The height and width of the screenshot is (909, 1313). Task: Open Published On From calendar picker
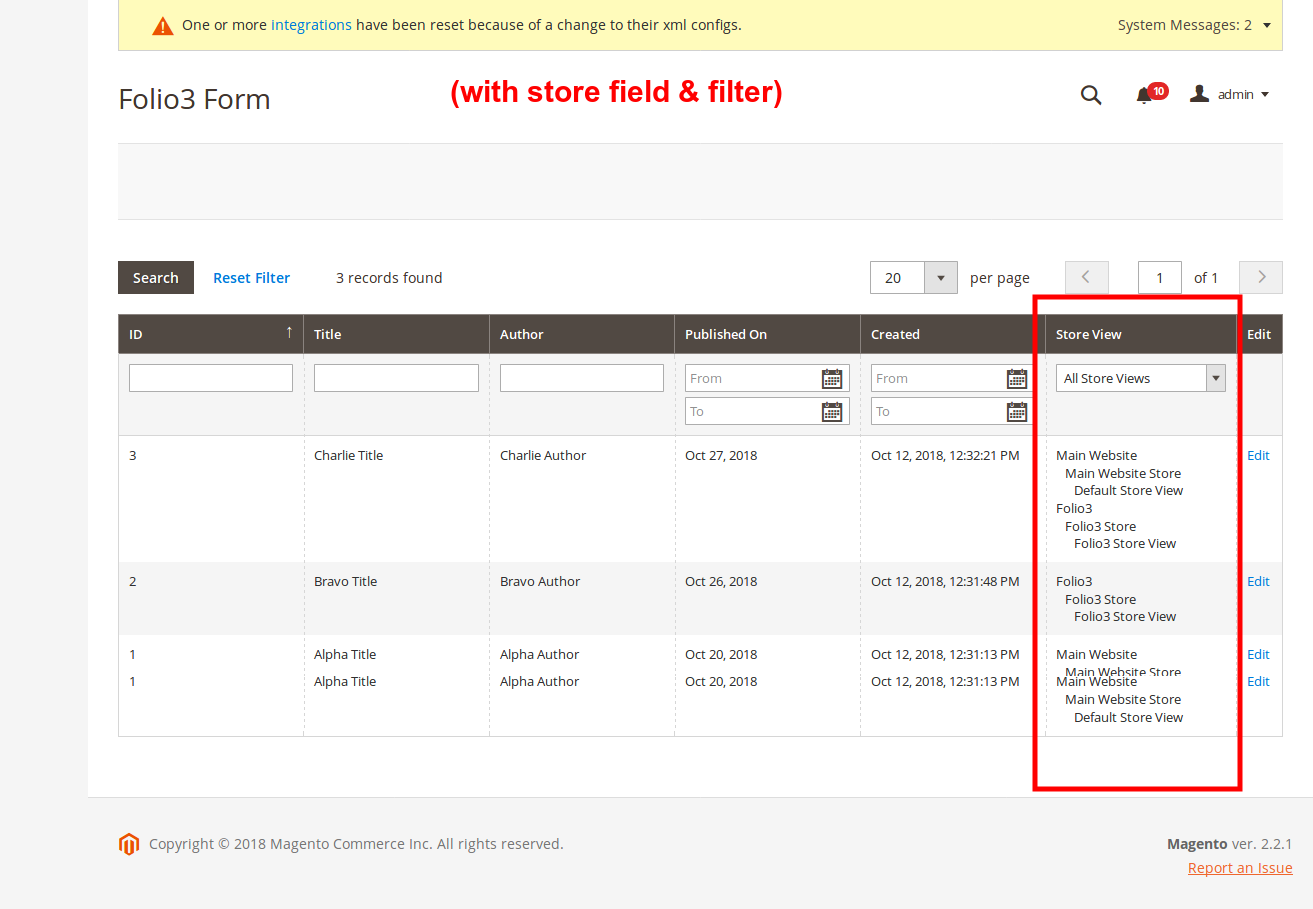(832, 378)
